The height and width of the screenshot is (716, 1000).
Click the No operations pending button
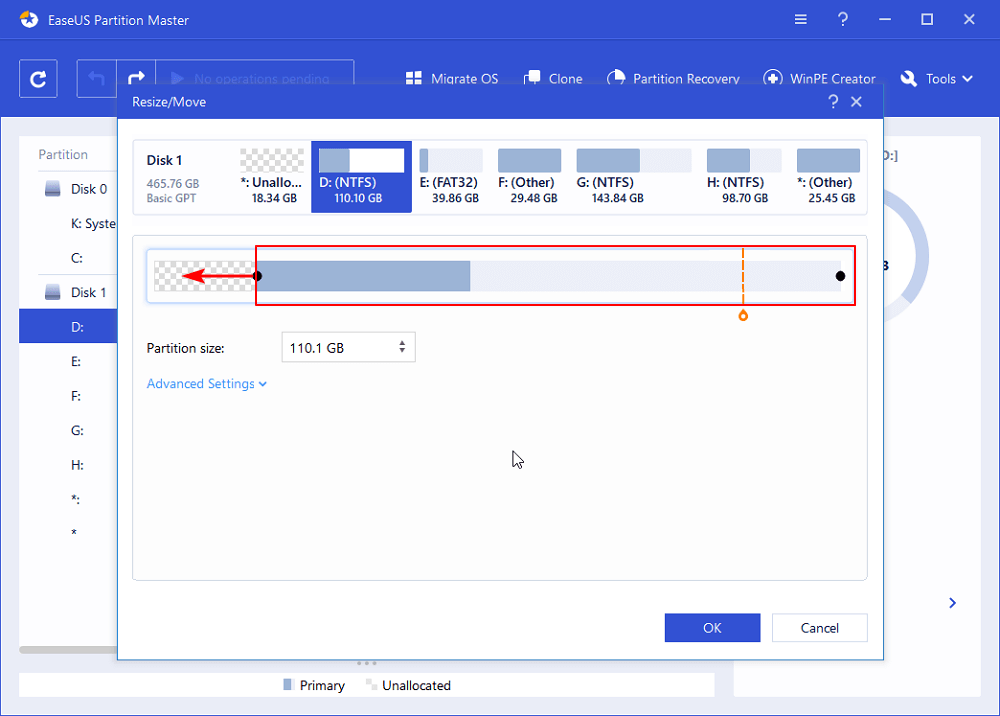(x=254, y=78)
